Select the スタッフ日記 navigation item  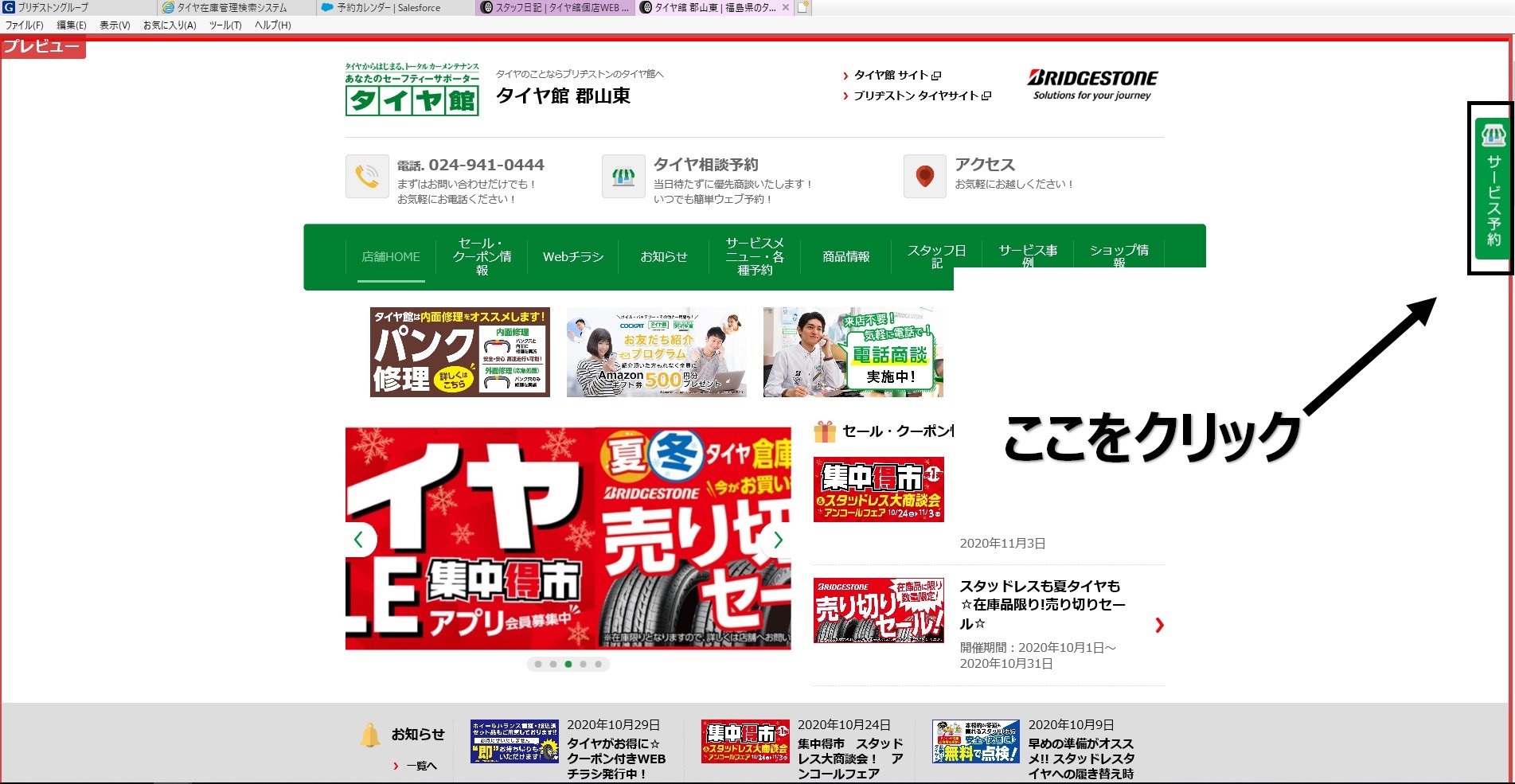937,256
